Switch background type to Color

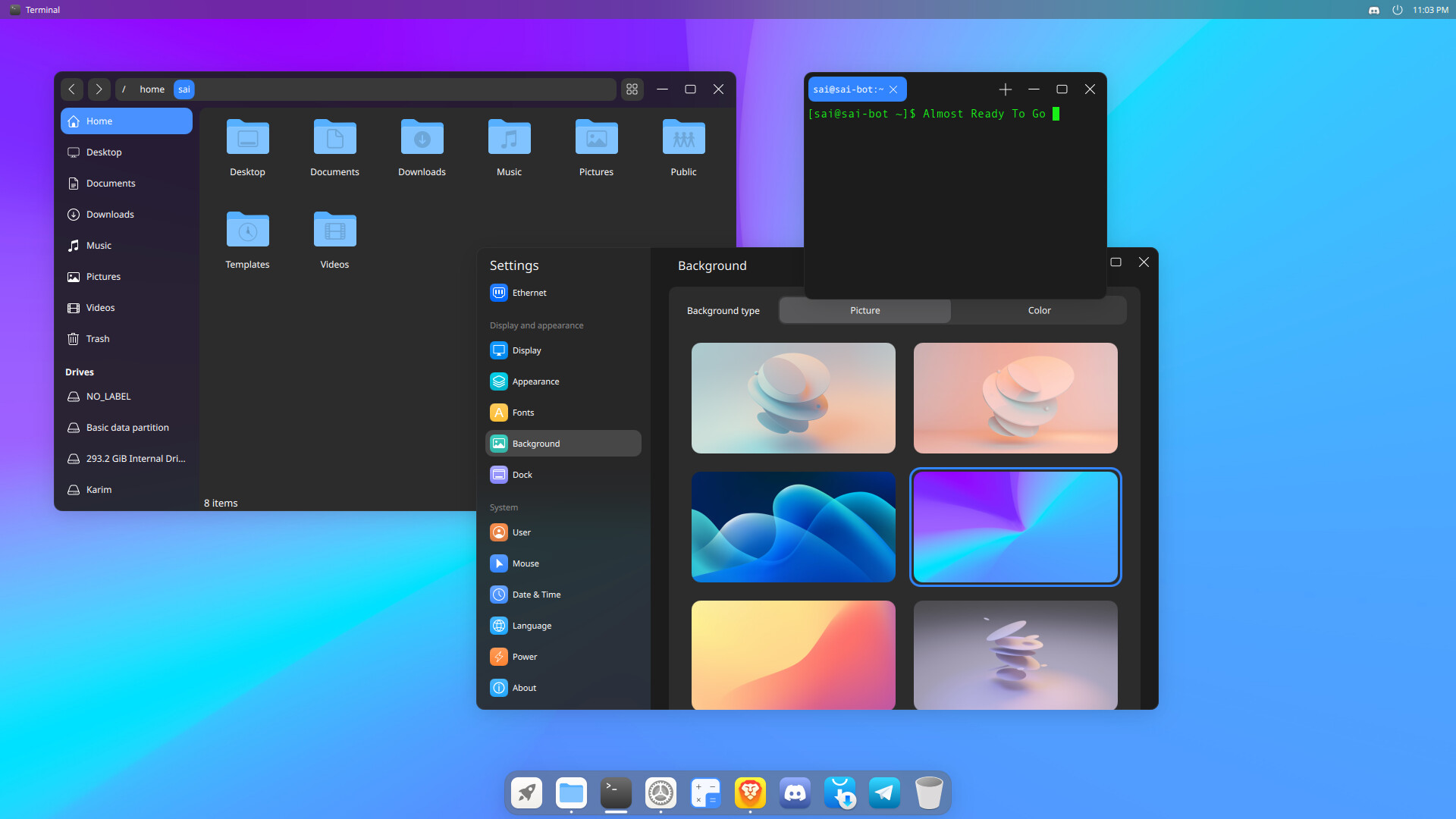[x=1039, y=311]
